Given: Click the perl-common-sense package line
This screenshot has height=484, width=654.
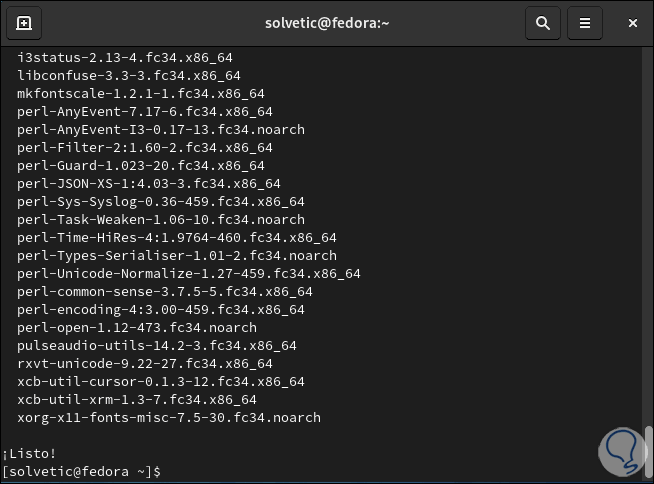Looking at the screenshot, I should [x=164, y=291].
